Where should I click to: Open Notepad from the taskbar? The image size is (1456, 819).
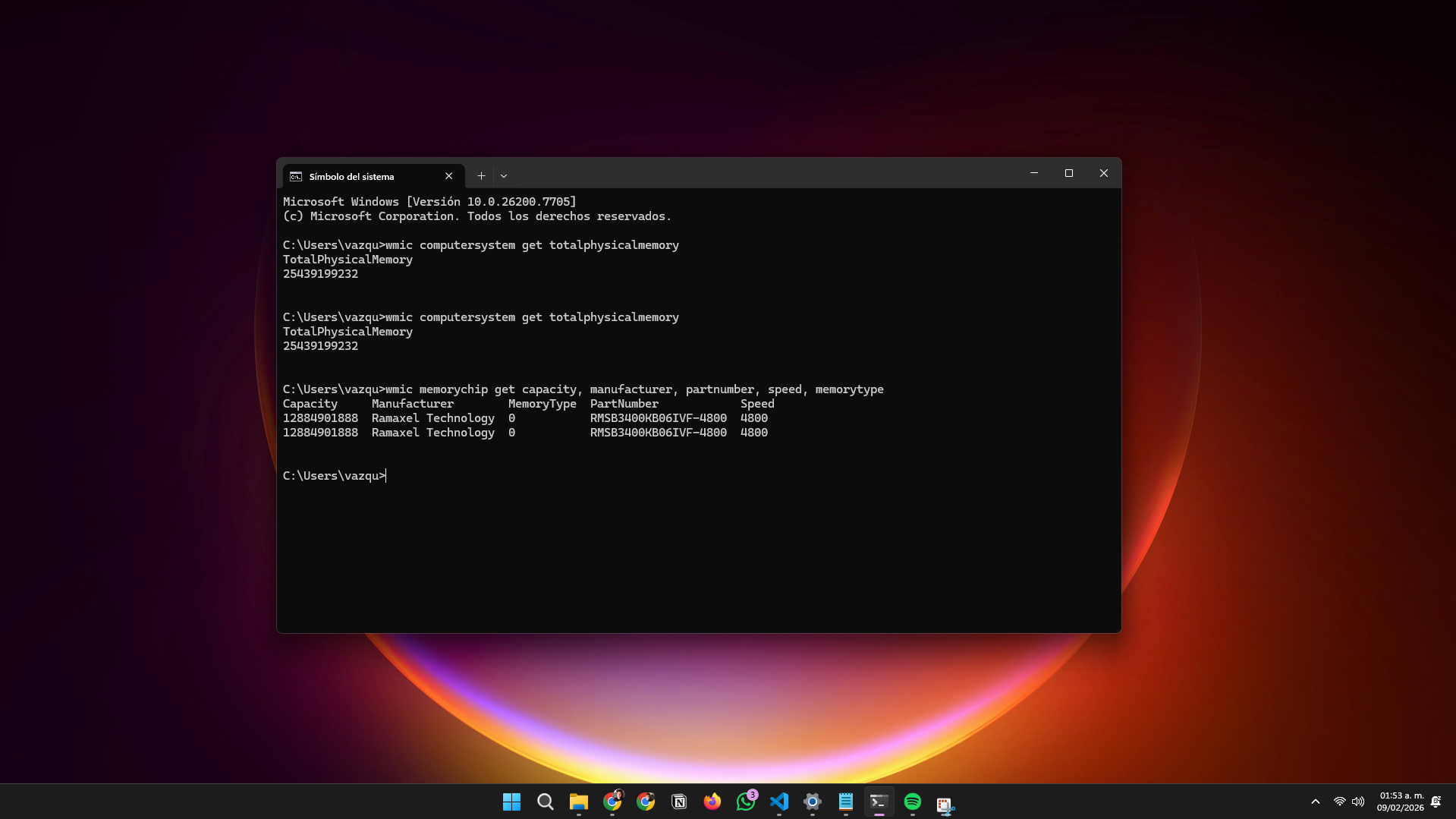(x=845, y=802)
